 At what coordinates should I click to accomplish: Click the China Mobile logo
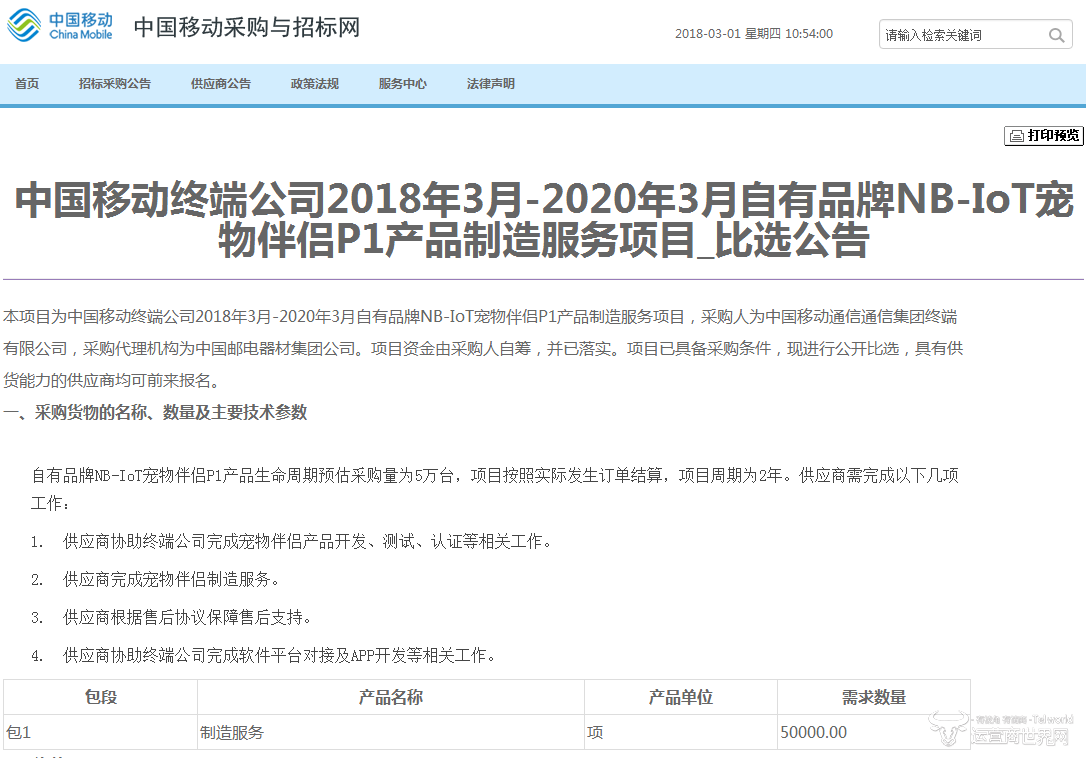(x=60, y=26)
